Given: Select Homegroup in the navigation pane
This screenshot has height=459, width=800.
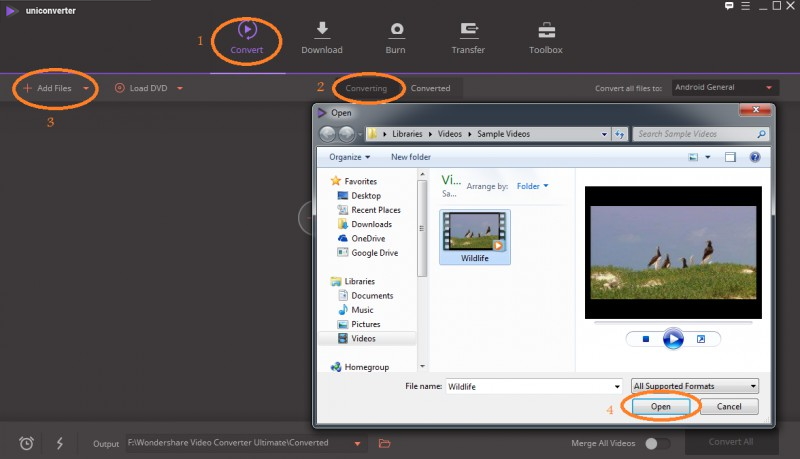Looking at the screenshot, I should 360,367.
